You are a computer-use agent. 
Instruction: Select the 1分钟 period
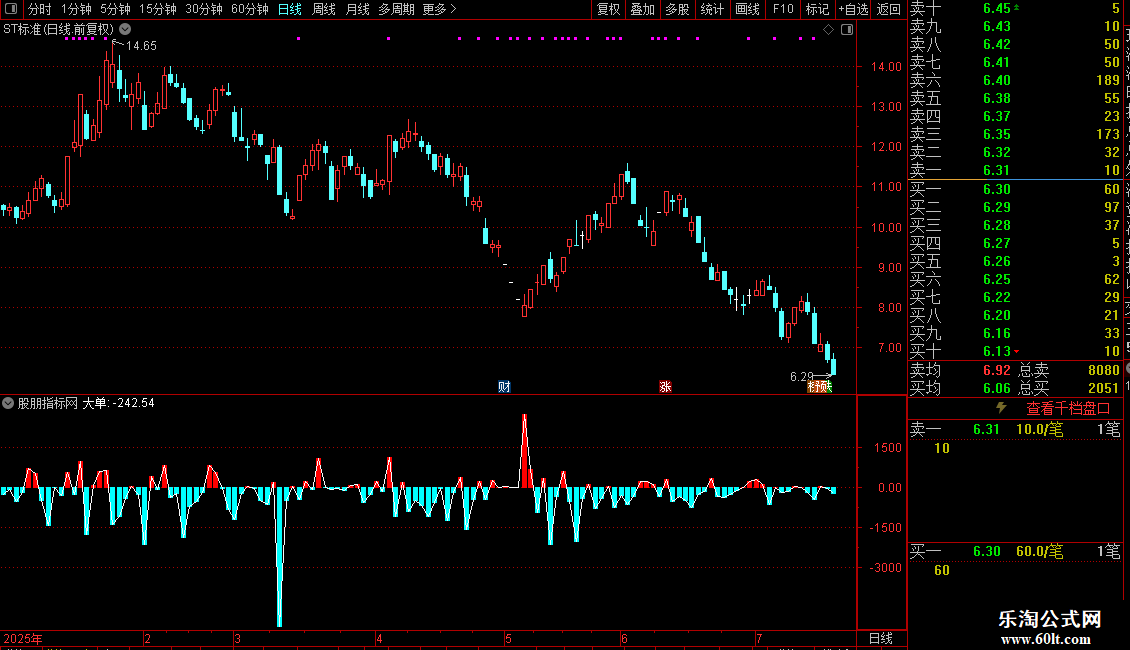76,9
